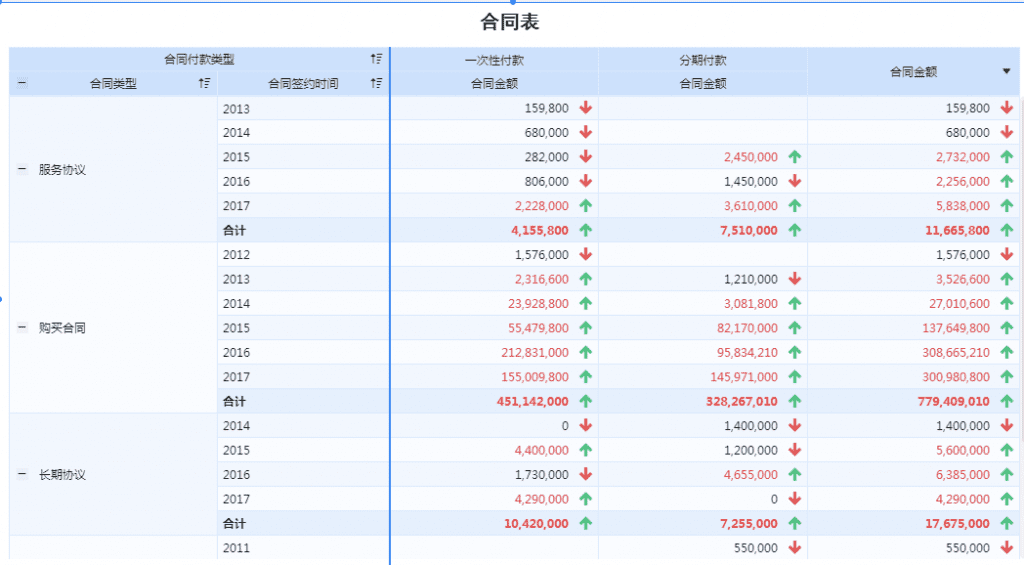Open dropdown arrow on 合同金额 total column
The image size is (1024, 565).
pos(1006,71)
